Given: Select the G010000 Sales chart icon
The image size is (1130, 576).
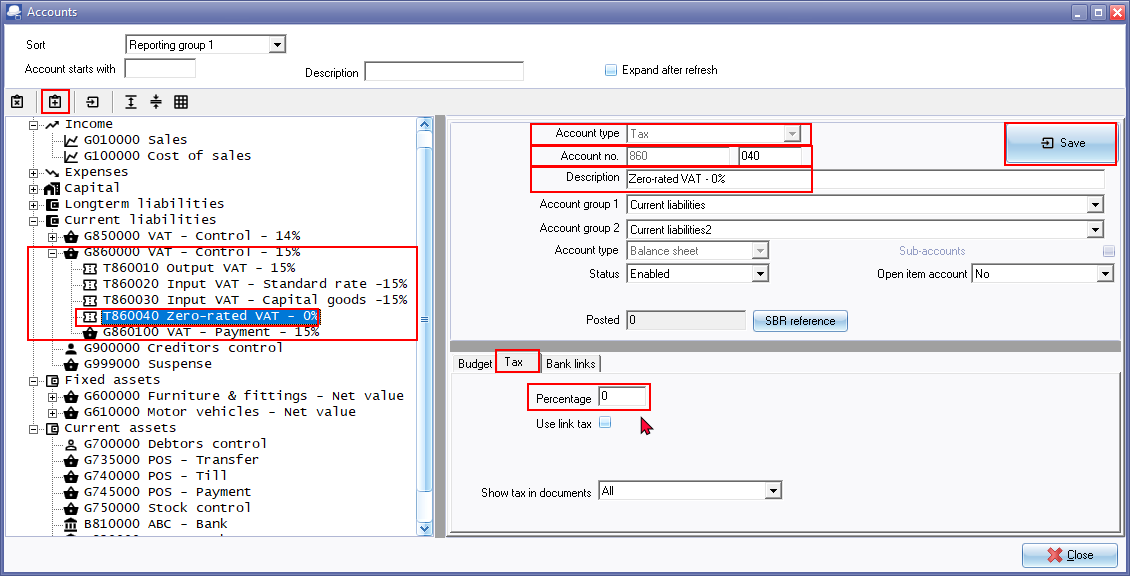Looking at the screenshot, I should 71,140.
